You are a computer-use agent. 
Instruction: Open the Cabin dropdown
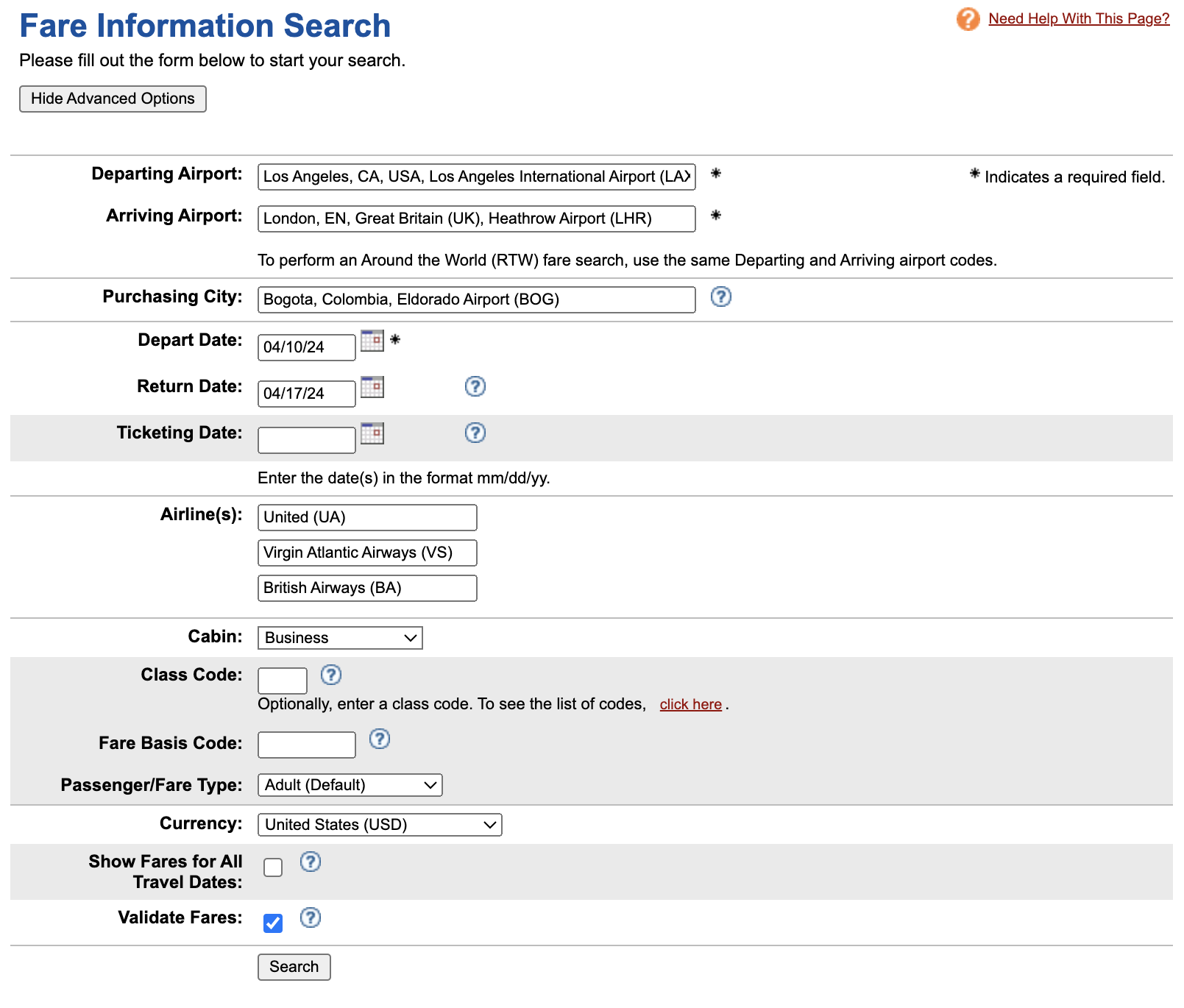point(340,638)
